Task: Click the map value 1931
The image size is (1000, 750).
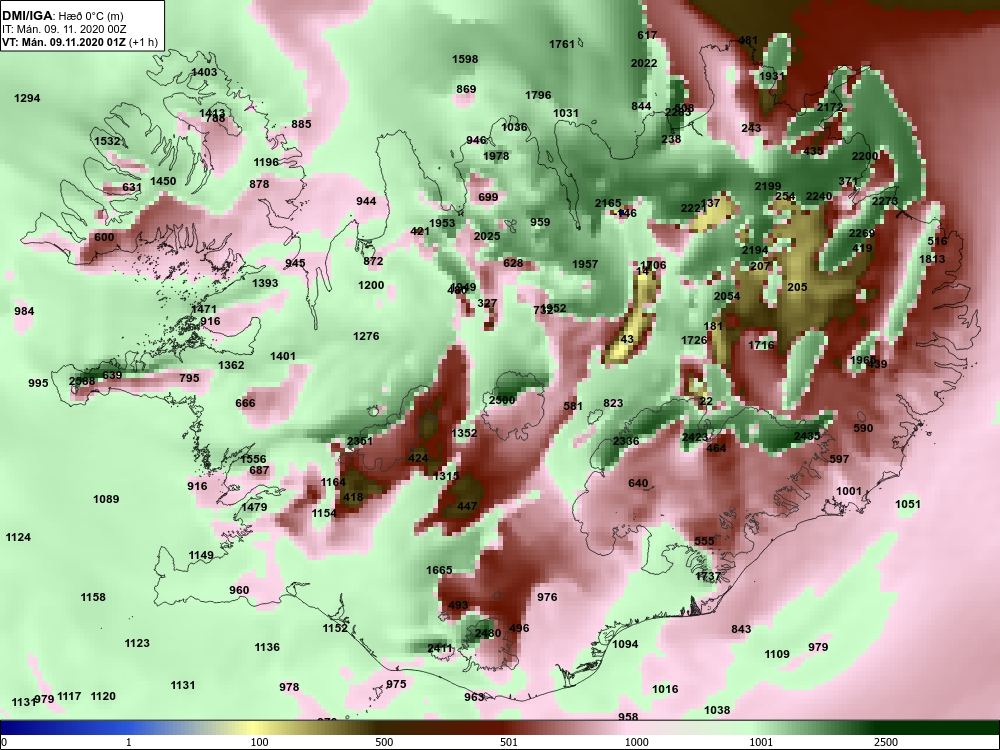Action: pyautogui.click(x=772, y=76)
